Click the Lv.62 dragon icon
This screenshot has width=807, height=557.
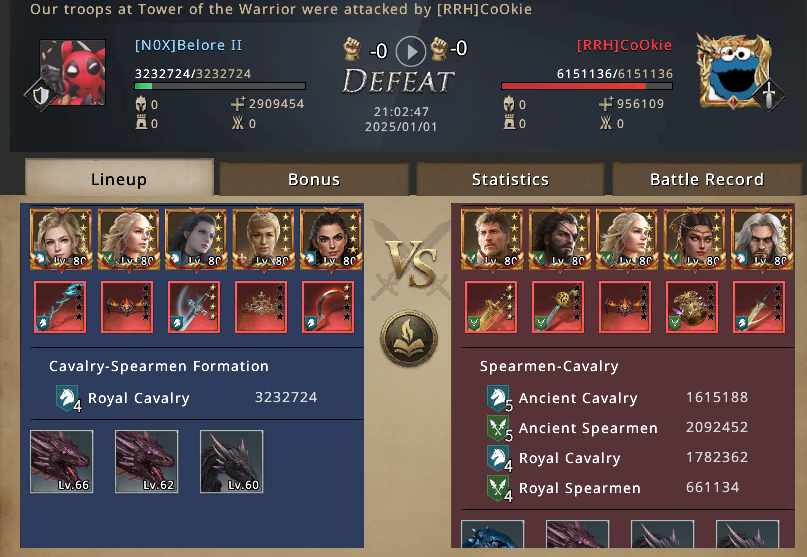coord(147,462)
